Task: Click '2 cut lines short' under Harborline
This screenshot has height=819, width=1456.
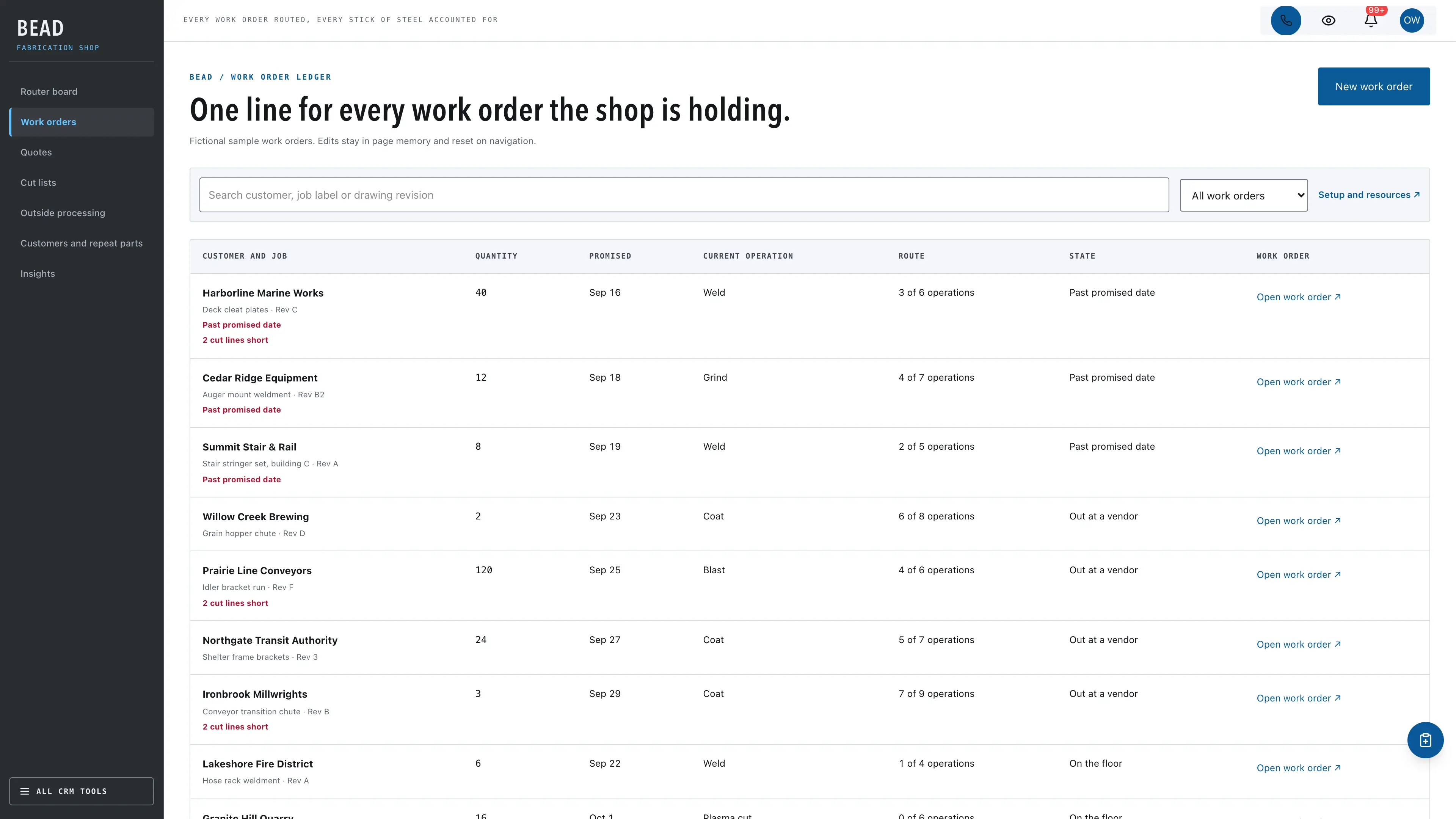Action: pyautogui.click(x=235, y=340)
